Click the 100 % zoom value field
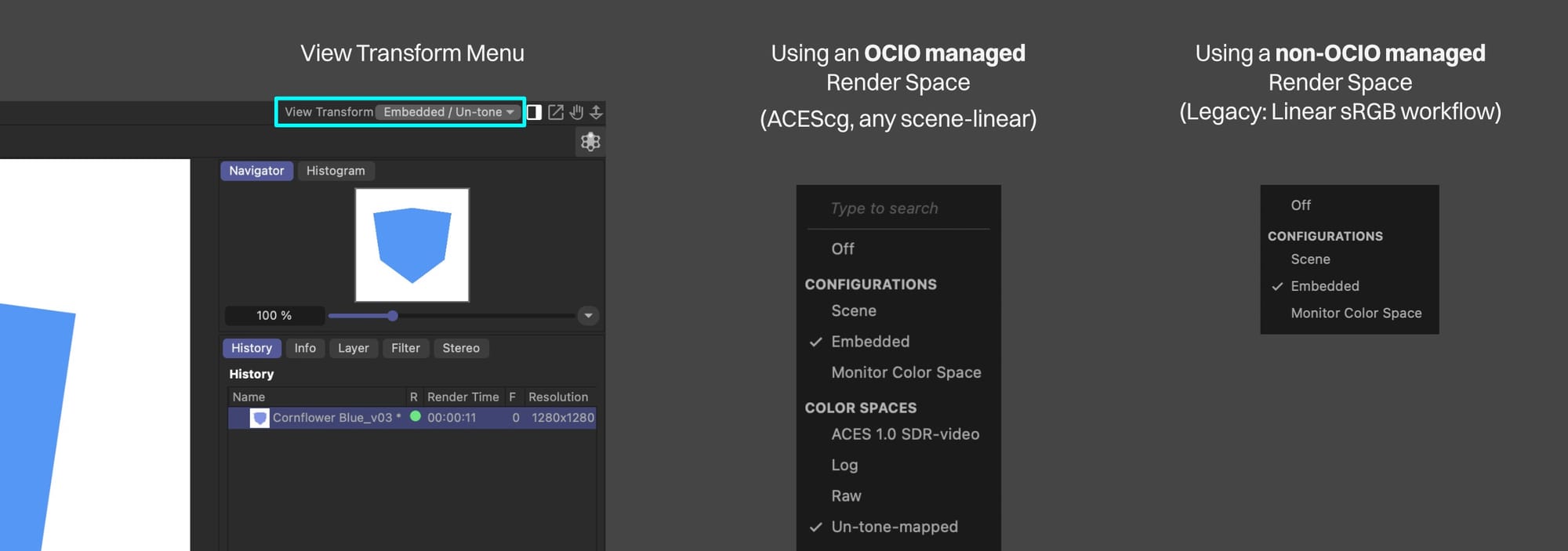This screenshot has width=1568, height=551. pyautogui.click(x=274, y=315)
